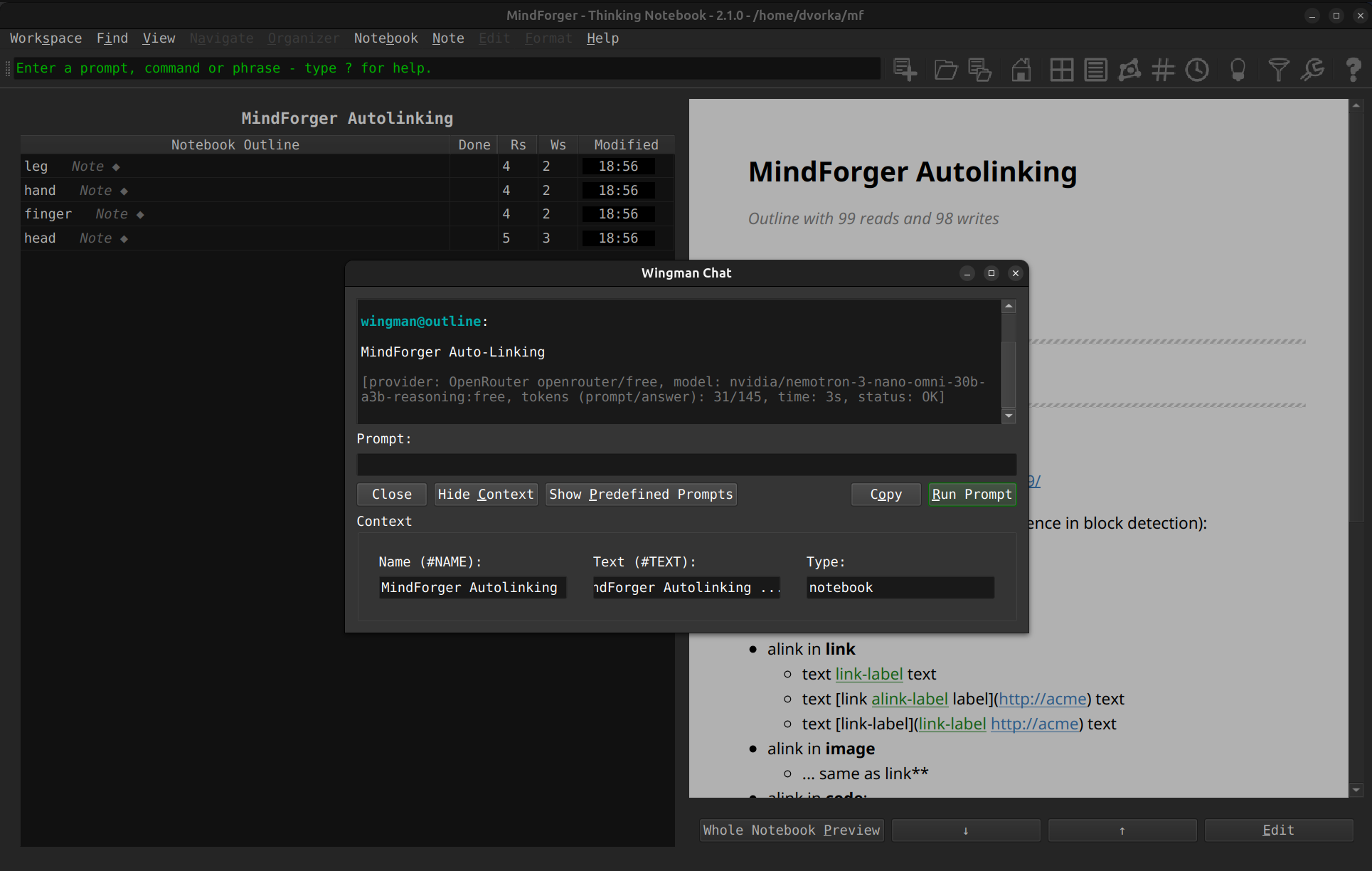Click the Hide Context button
The height and width of the screenshot is (871, 1372).
(x=486, y=495)
